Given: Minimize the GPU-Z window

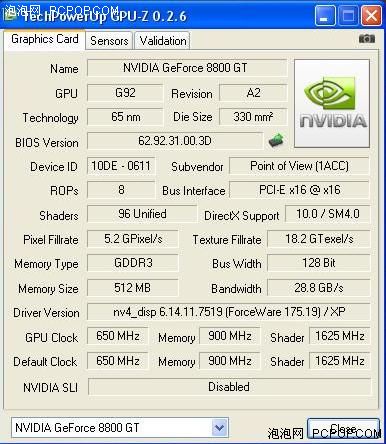Looking at the screenshot, I should pyautogui.click(x=325, y=15).
